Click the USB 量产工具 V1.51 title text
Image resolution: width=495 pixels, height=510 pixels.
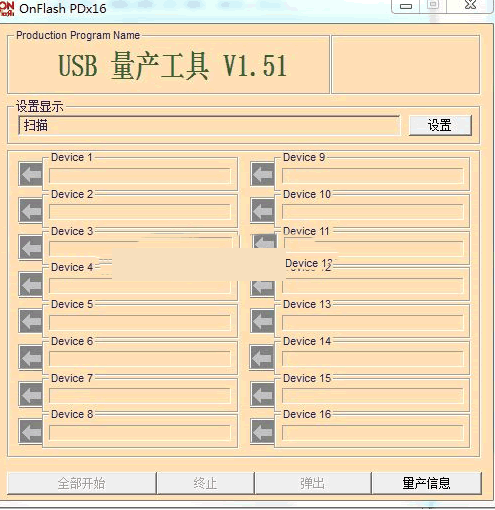(x=173, y=66)
